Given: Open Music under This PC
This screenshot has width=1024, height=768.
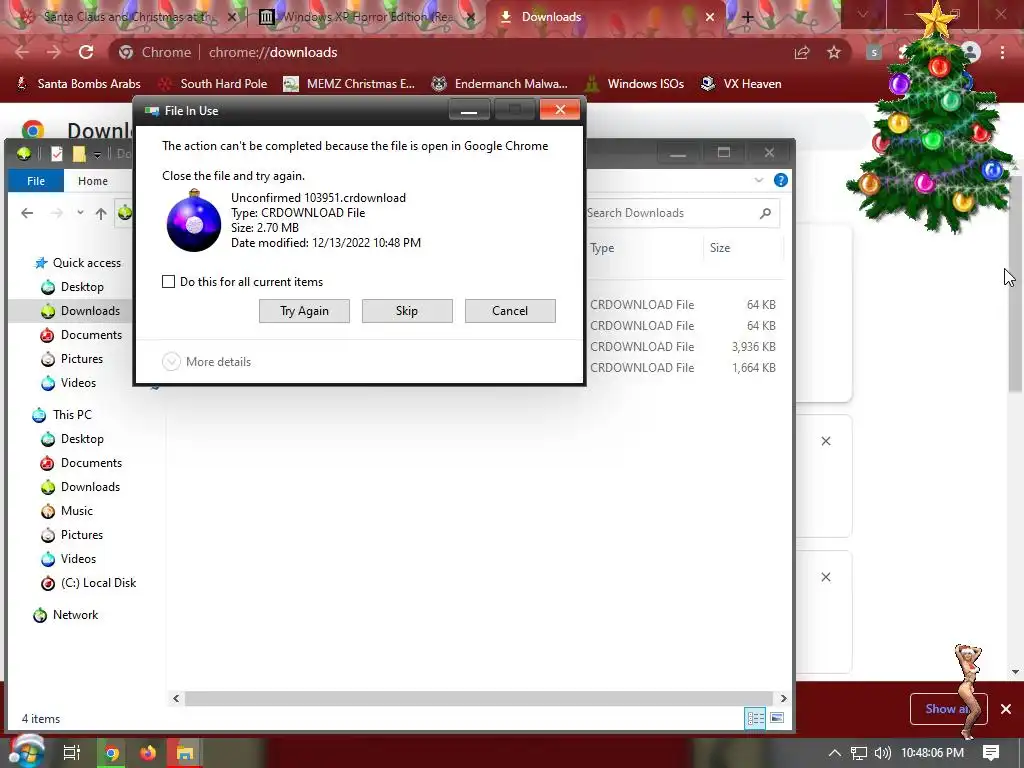Looking at the screenshot, I should click(x=67, y=511).
